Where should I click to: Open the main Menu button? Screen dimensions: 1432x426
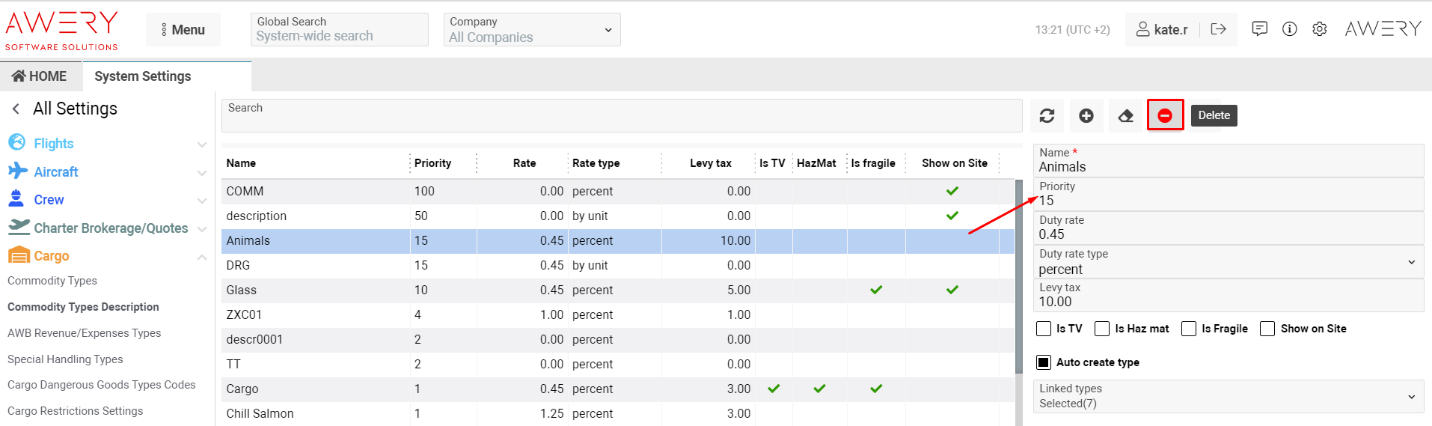[x=183, y=30]
